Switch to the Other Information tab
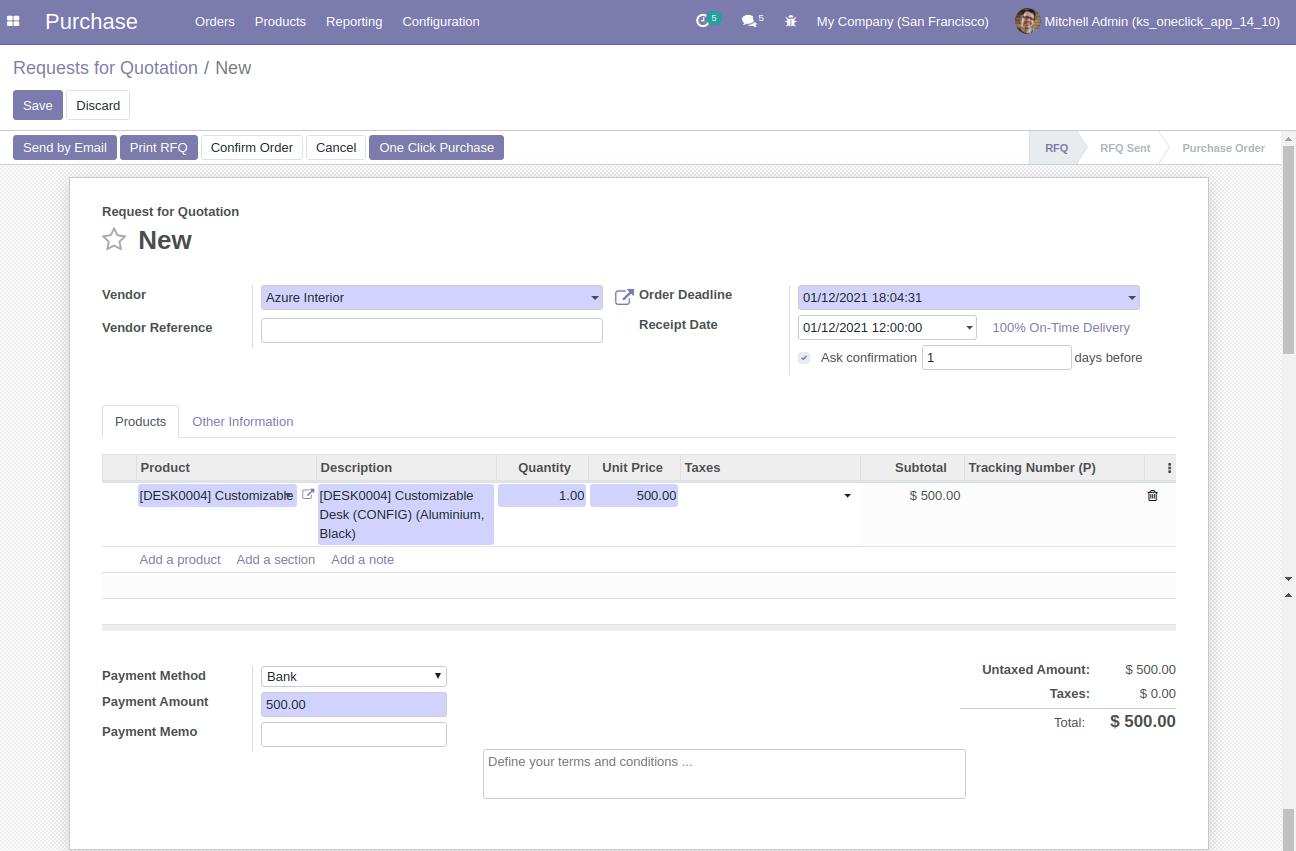This screenshot has width=1296, height=851. click(x=243, y=422)
